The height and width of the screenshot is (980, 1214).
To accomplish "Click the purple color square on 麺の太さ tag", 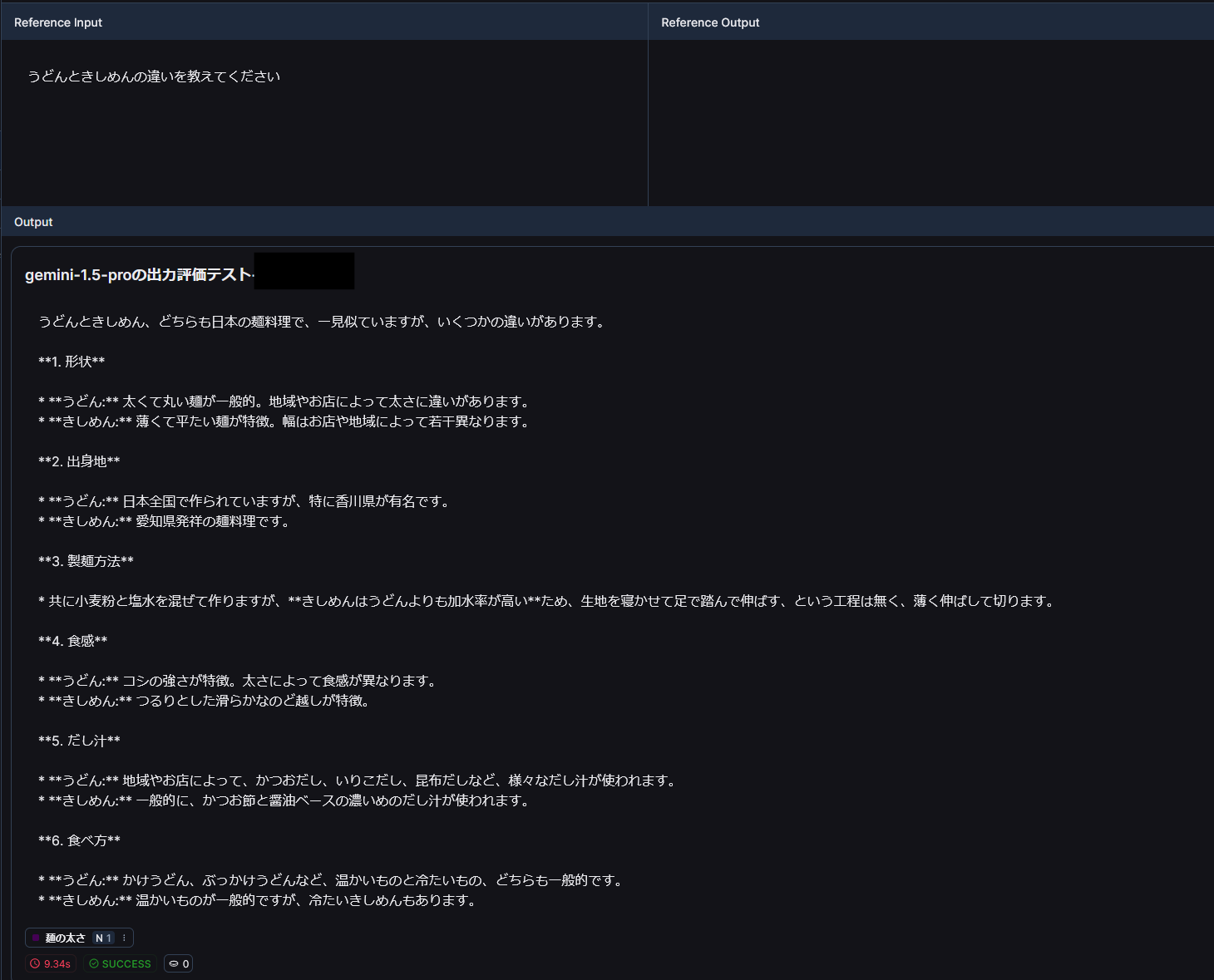I will [36, 938].
